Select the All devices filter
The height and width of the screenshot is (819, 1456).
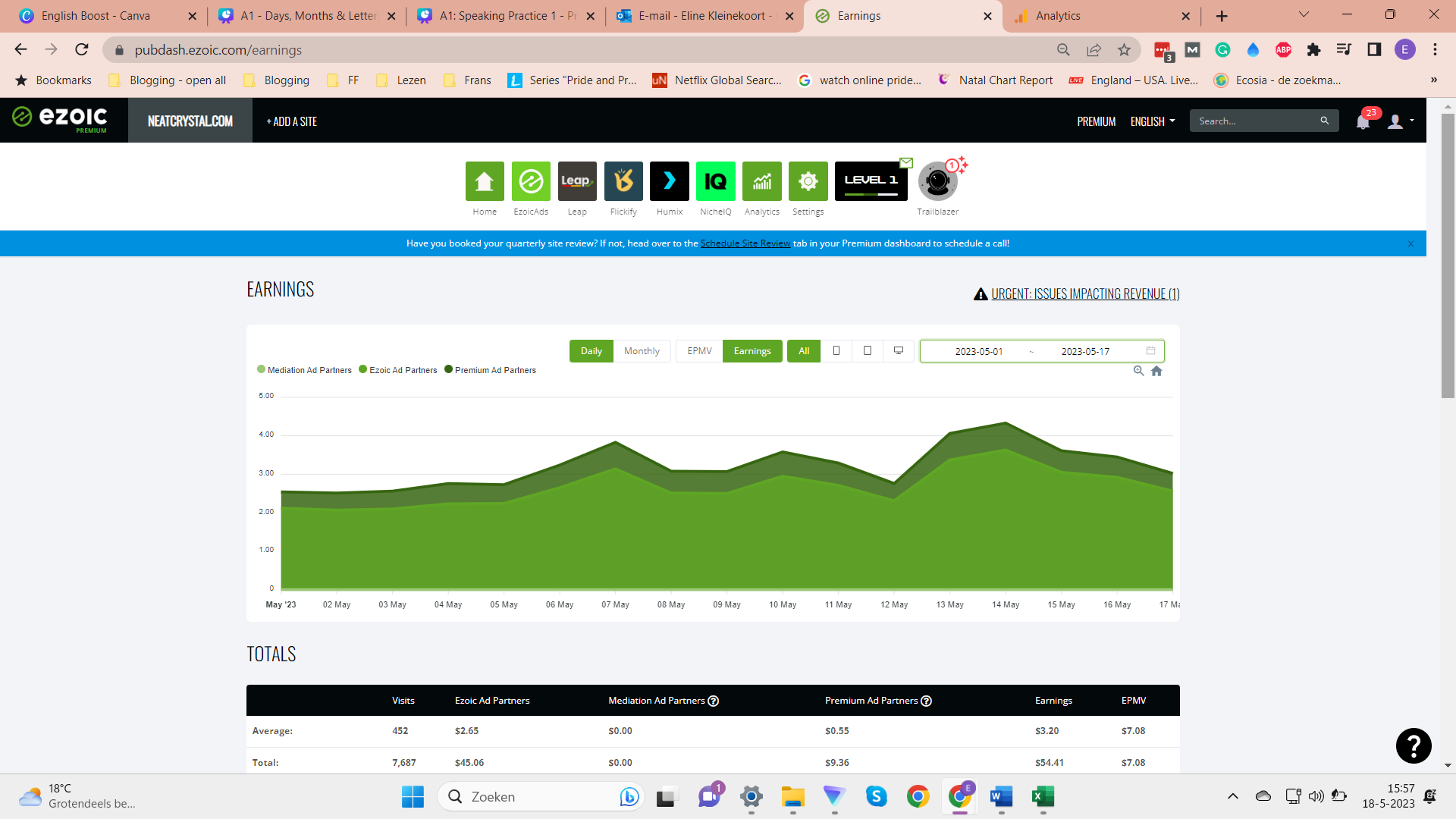click(804, 351)
